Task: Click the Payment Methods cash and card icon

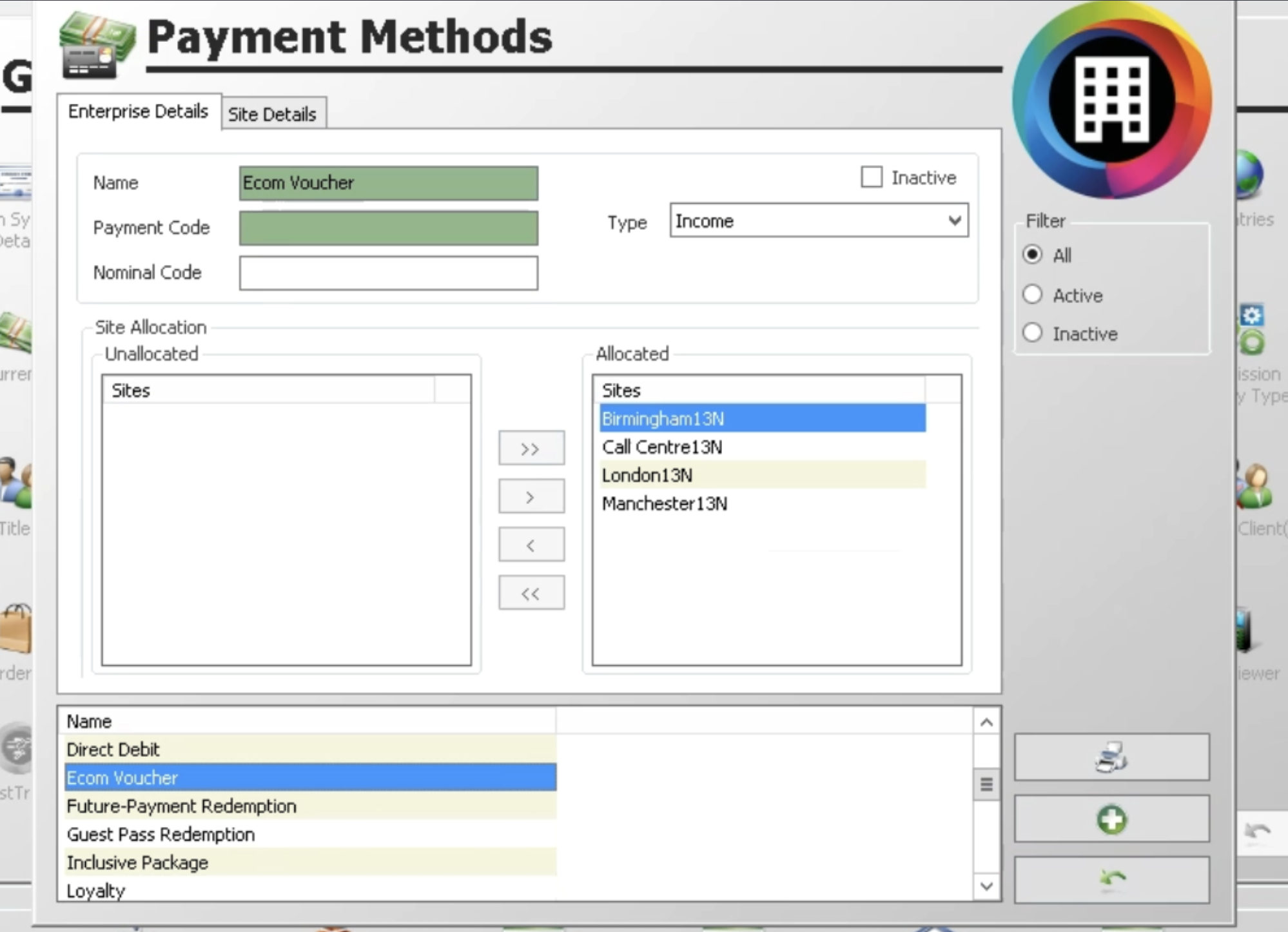Action: click(x=97, y=45)
